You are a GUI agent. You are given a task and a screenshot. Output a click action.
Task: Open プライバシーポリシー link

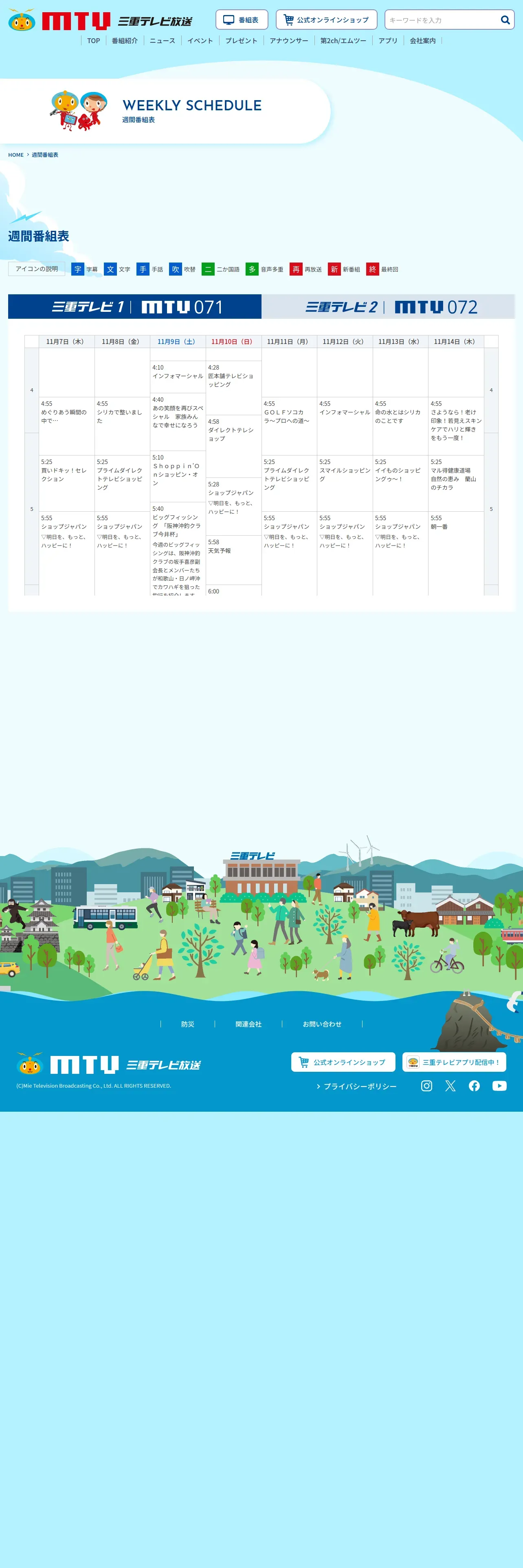pos(356,1086)
